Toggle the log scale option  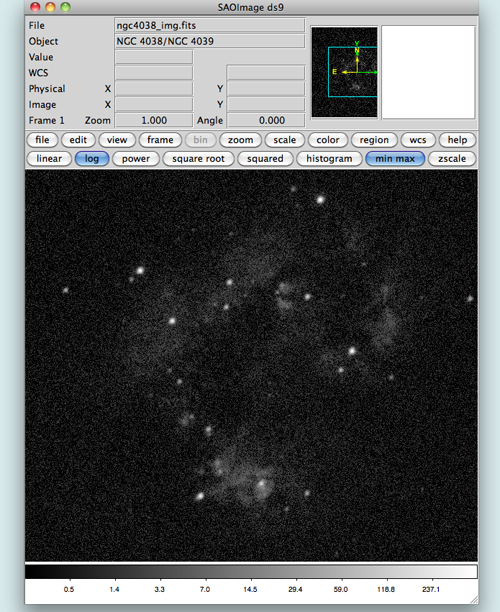[x=92, y=158]
